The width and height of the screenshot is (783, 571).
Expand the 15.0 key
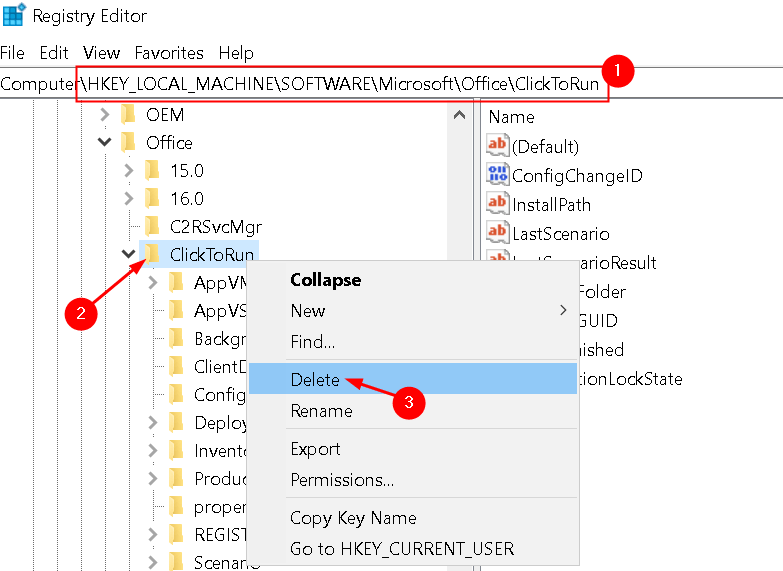[x=129, y=171]
